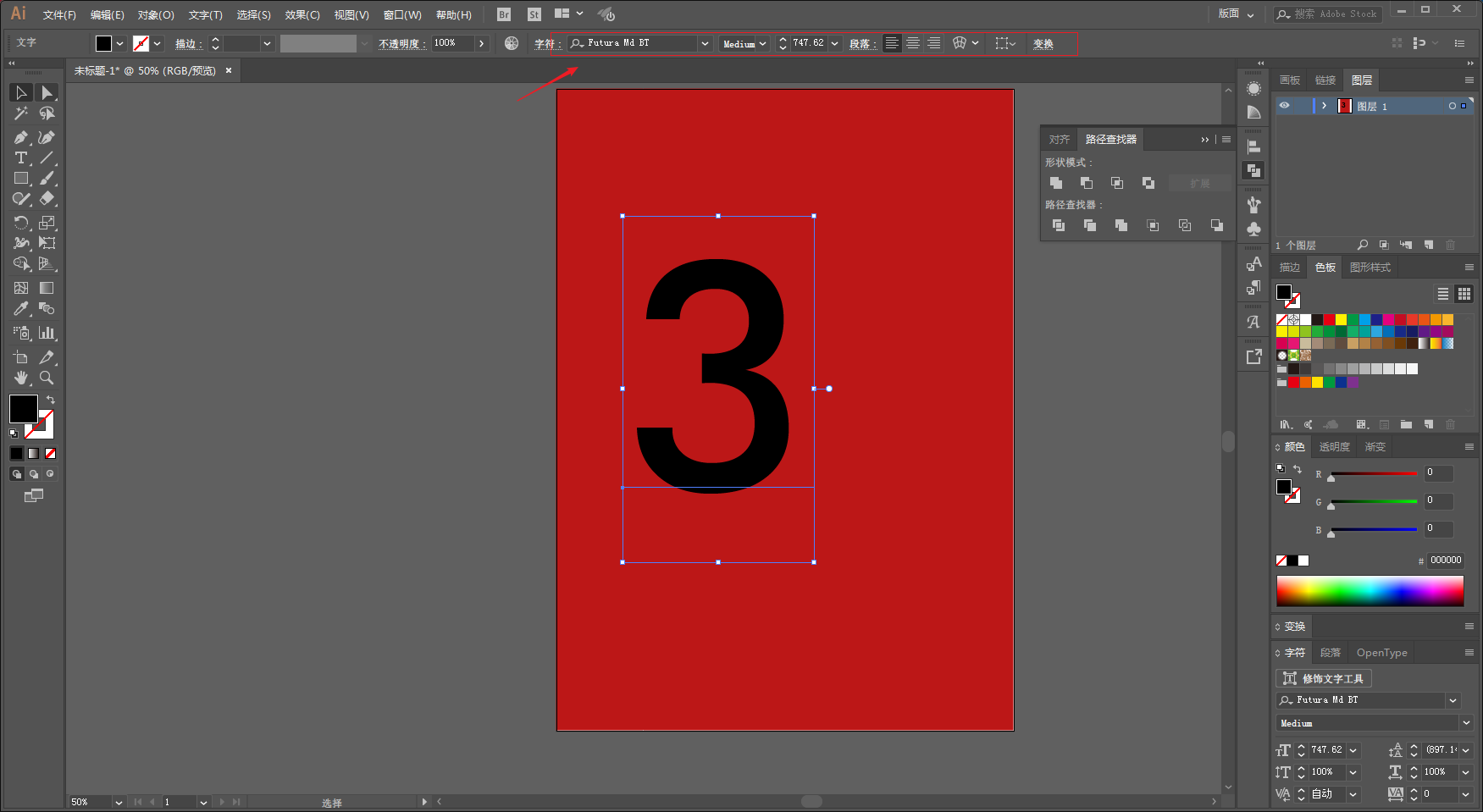
Task: Select the Magic Wand tool
Action: (21, 113)
